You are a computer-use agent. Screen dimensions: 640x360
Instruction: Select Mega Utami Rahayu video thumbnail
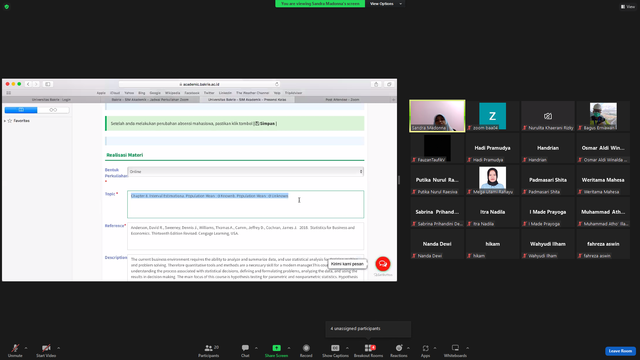(492, 180)
